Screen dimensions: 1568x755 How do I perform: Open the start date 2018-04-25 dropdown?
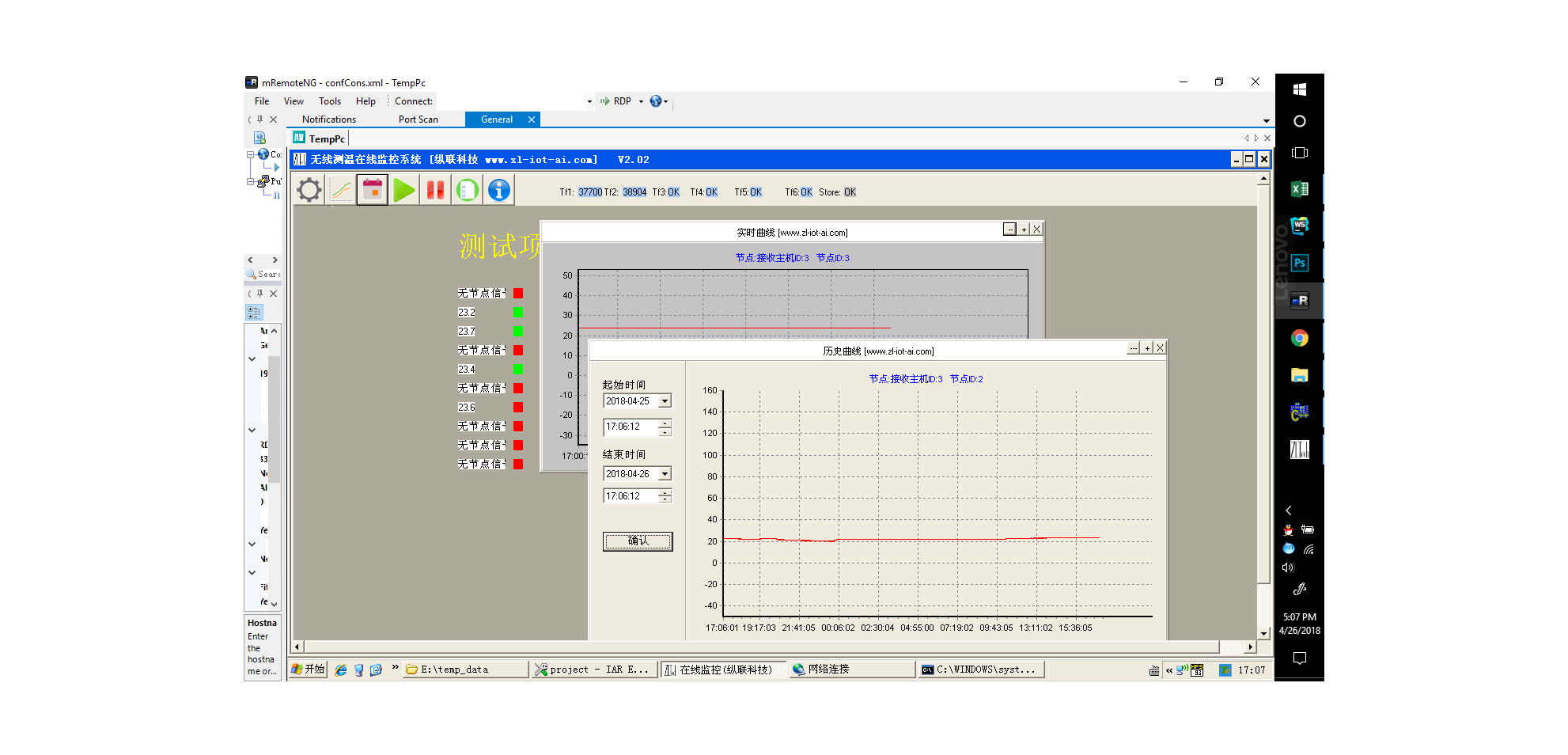point(665,401)
